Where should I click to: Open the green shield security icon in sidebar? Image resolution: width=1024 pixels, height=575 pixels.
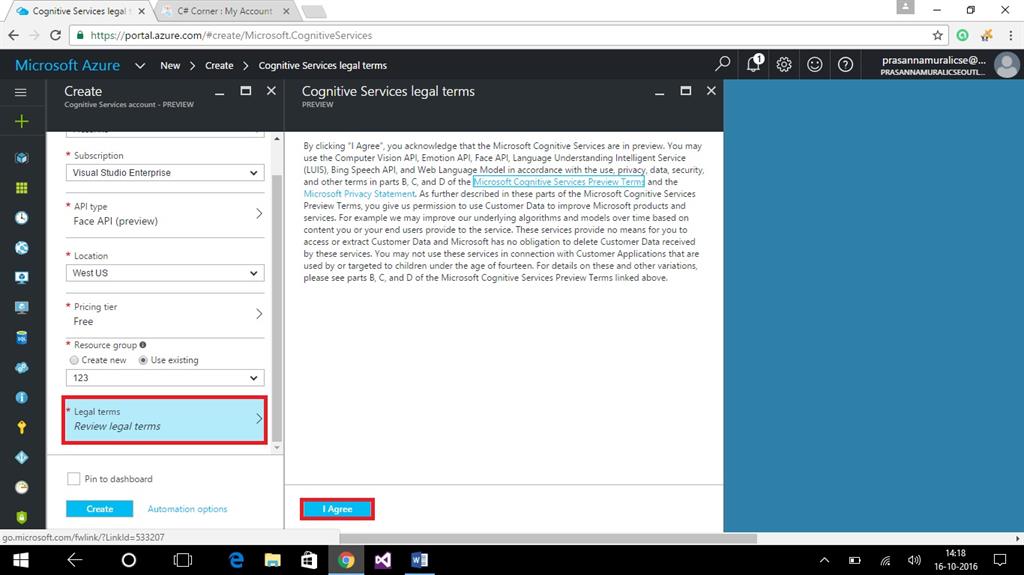tap(22, 517)
